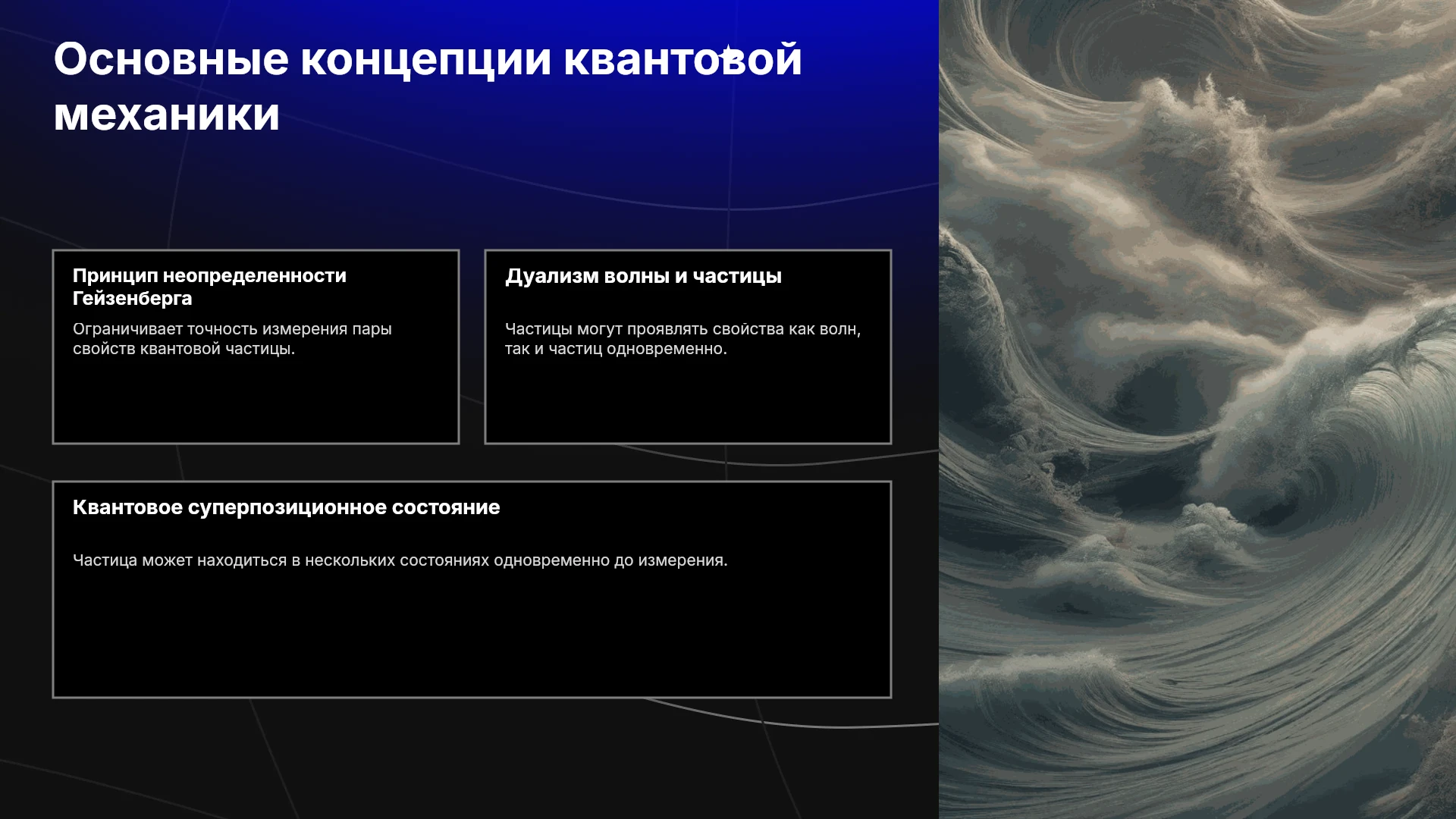
Task: Select the "Дуализм волны и частицы" heading
Action: [643, 276]
